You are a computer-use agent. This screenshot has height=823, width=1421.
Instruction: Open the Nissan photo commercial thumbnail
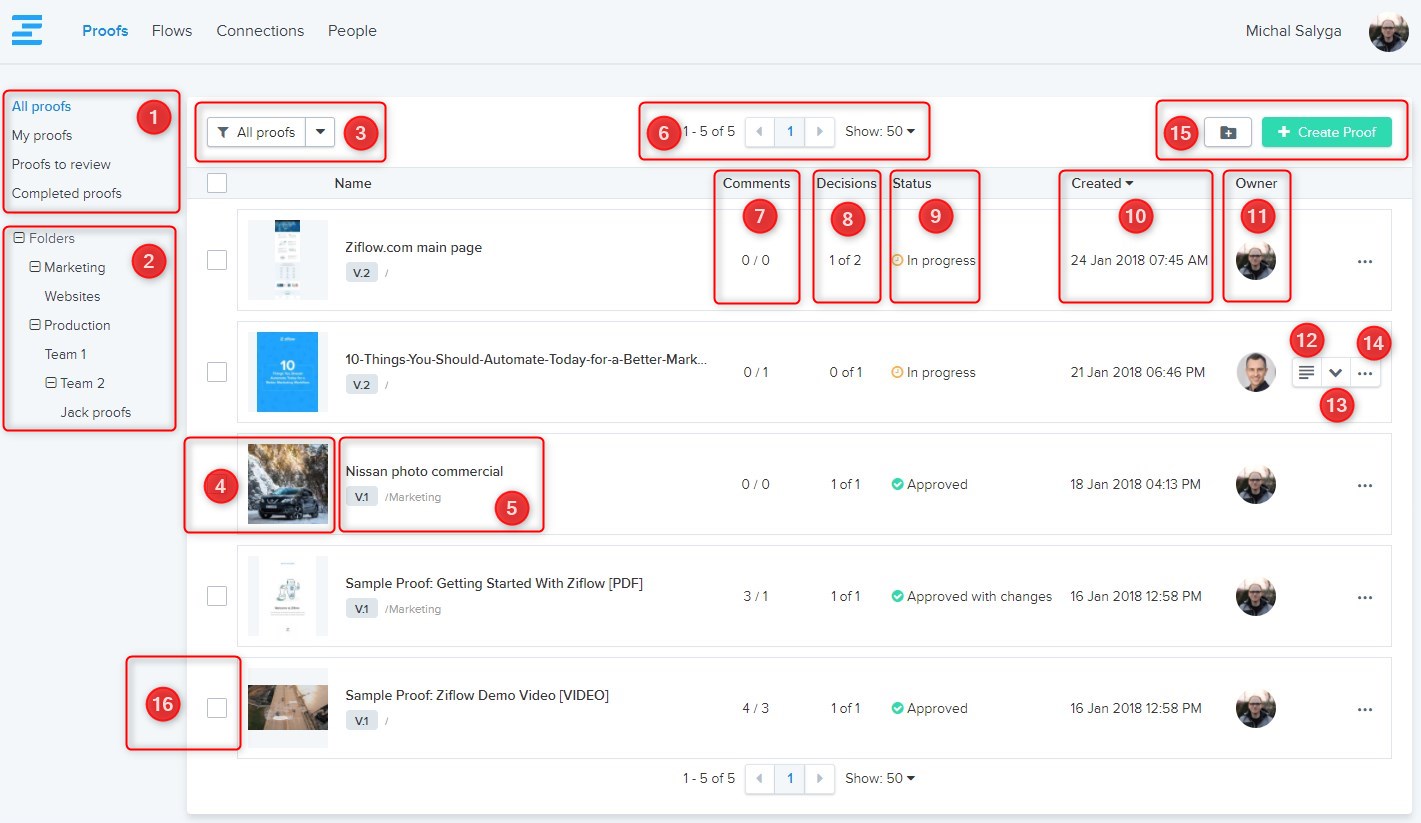pos(288,484)
